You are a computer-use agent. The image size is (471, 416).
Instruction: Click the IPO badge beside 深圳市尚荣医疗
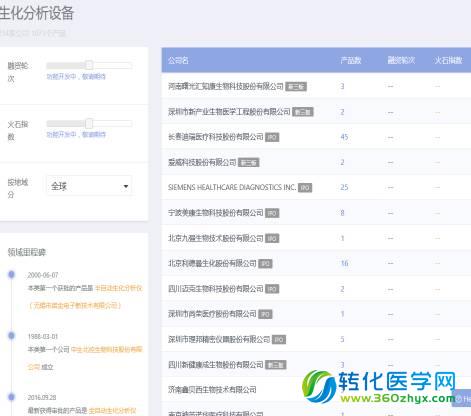[x=265, y=314]
